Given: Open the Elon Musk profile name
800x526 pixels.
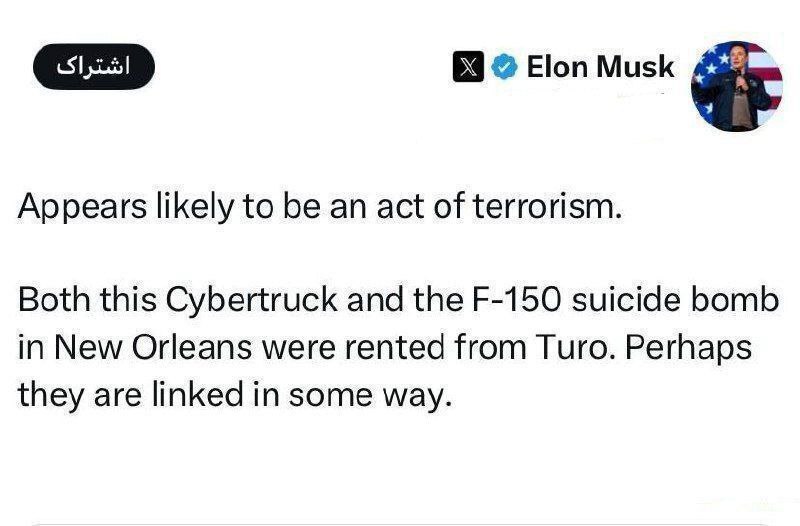Looking at the screenshot, I should [600, 68].
